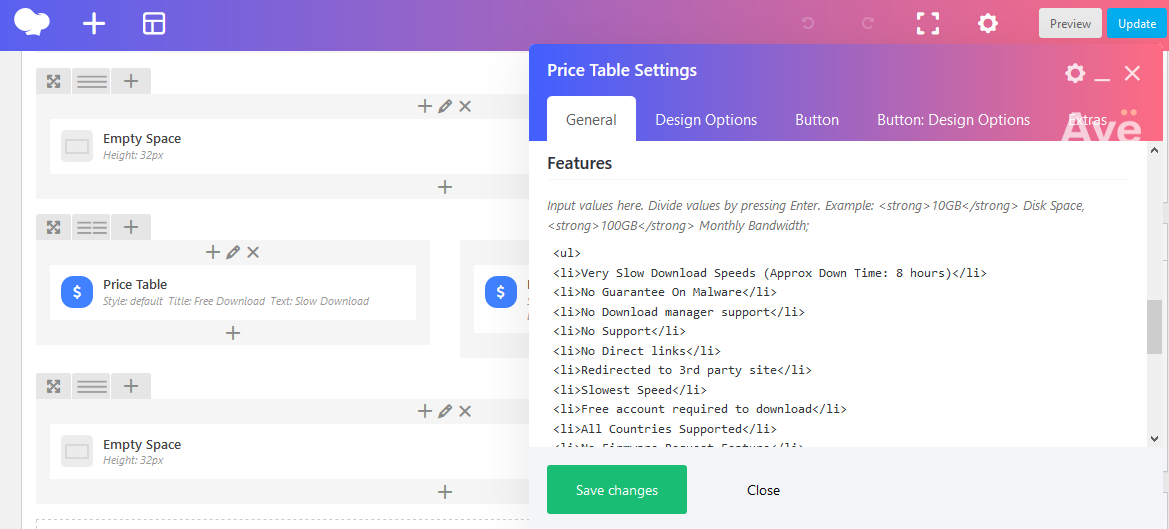Image resolution: width=1169 pixels, height=529 pixels.
Task: Open the Extras tab
Action: 1087,119
